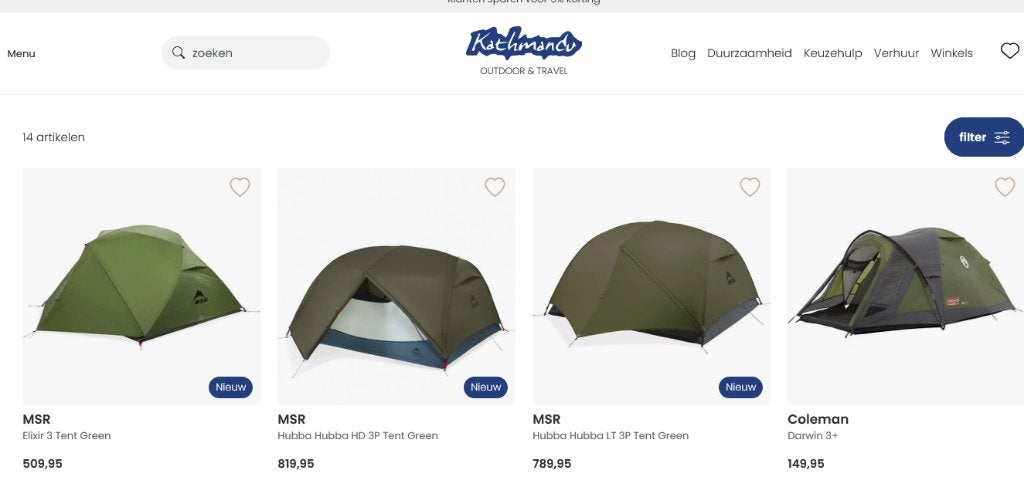Click the Kathmandu logo

(524, 51)
